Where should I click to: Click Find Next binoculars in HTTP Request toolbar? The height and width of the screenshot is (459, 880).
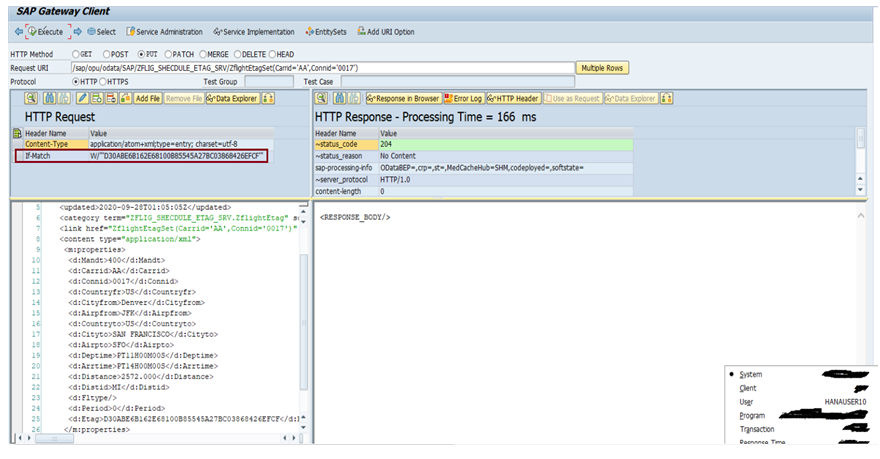[x=65, y=98]
